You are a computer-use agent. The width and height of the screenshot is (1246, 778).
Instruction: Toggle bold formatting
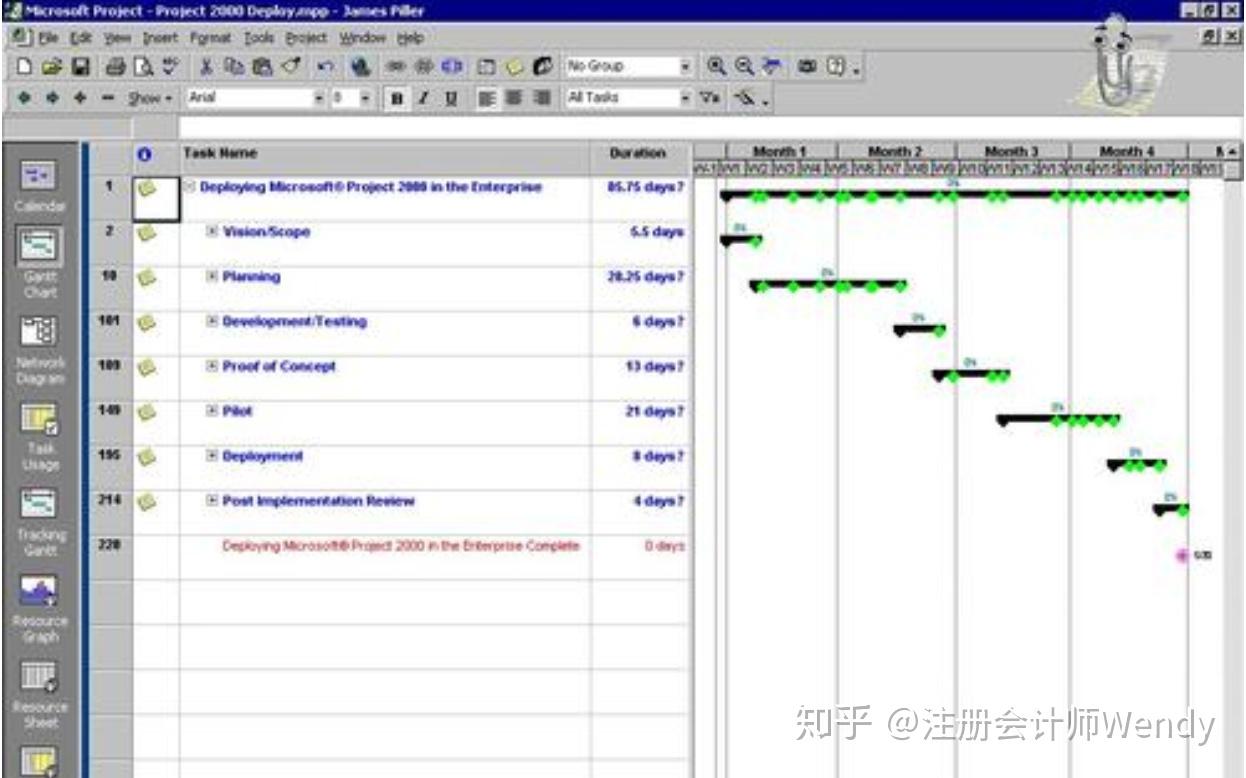[x=397, y=98]
